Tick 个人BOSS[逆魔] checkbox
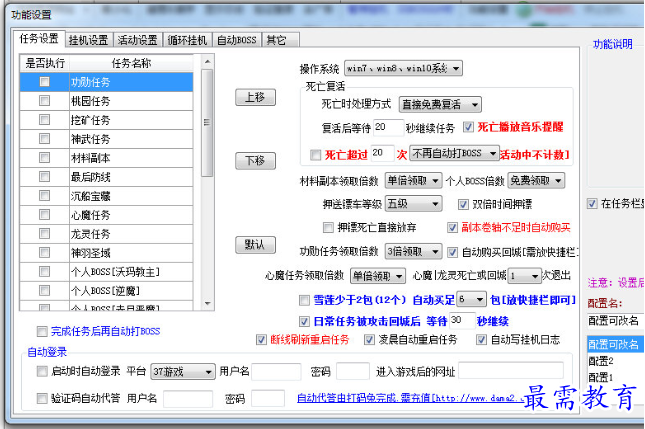 coord(44,291)
